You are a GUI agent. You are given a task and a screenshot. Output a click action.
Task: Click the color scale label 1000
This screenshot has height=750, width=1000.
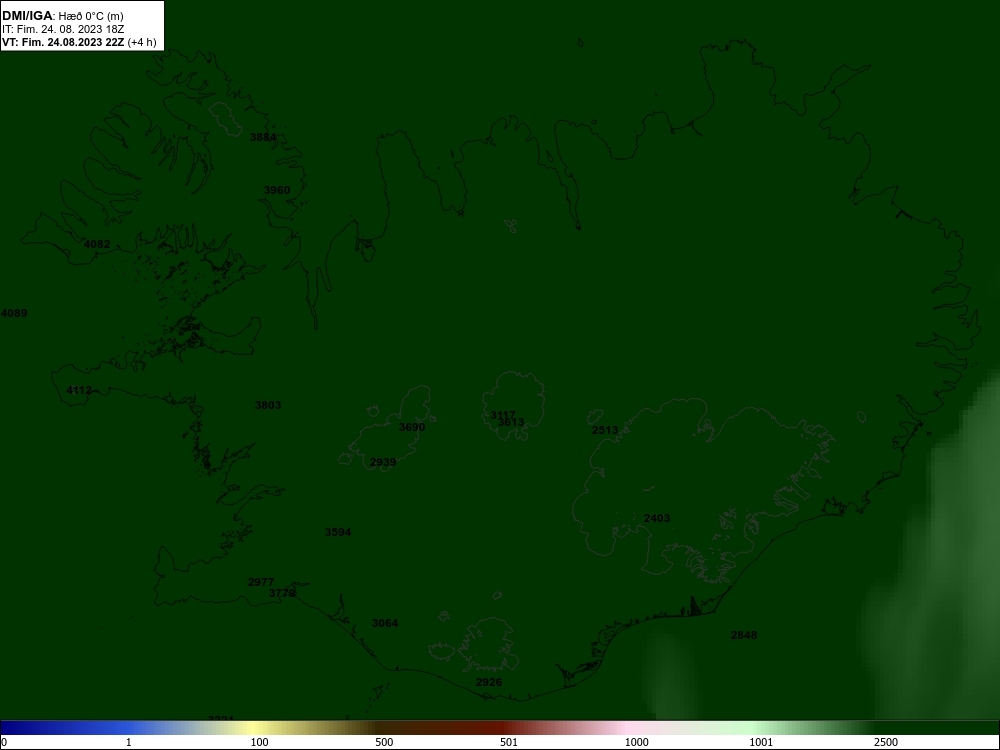tap(636, 742)
